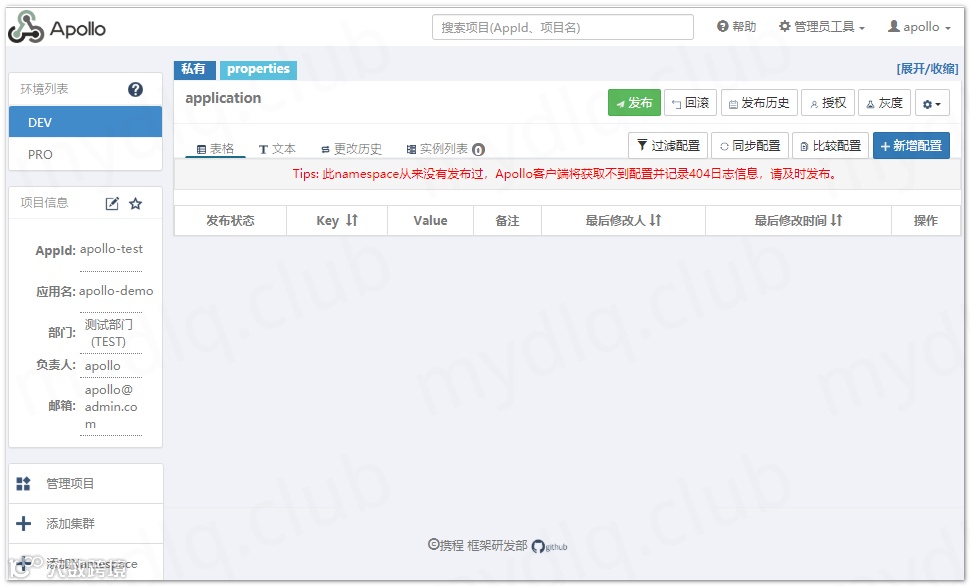
Task: Click the app name apollo-demo
Action: pyautogui.click(x=116, y=291)
